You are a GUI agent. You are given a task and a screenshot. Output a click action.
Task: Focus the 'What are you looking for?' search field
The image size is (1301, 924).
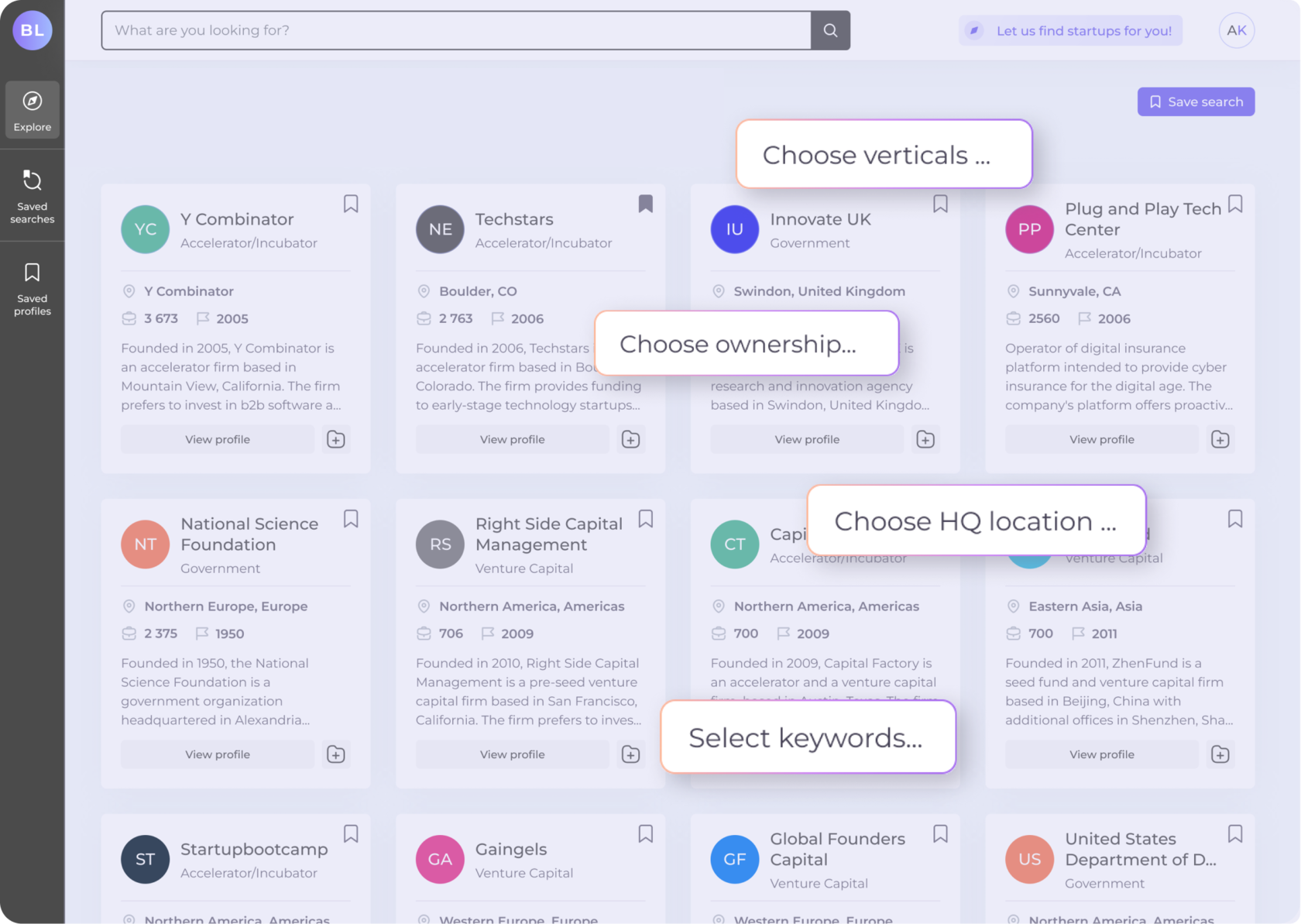coord(456,30)
